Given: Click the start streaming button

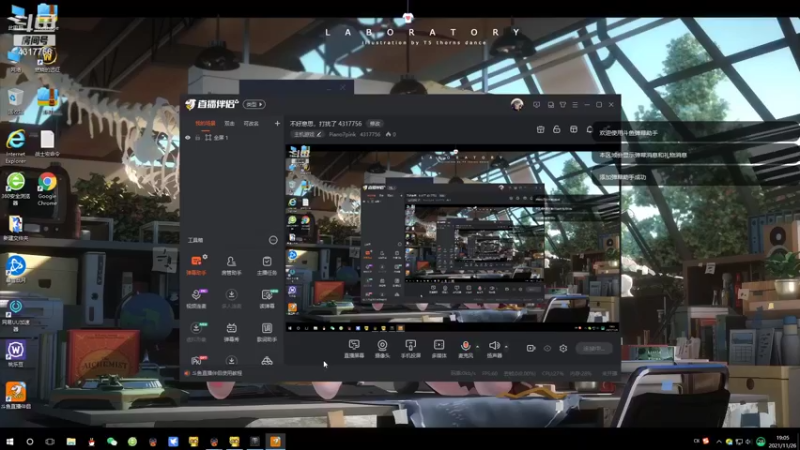Looking at the screenshot, I should pos(594,348).
